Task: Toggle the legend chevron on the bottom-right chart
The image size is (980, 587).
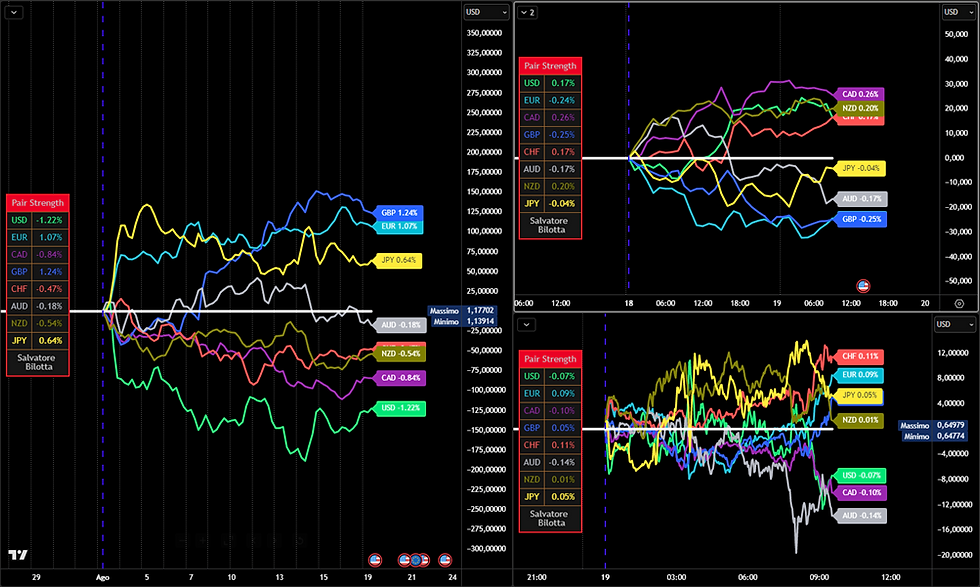Action: [526, 324]
